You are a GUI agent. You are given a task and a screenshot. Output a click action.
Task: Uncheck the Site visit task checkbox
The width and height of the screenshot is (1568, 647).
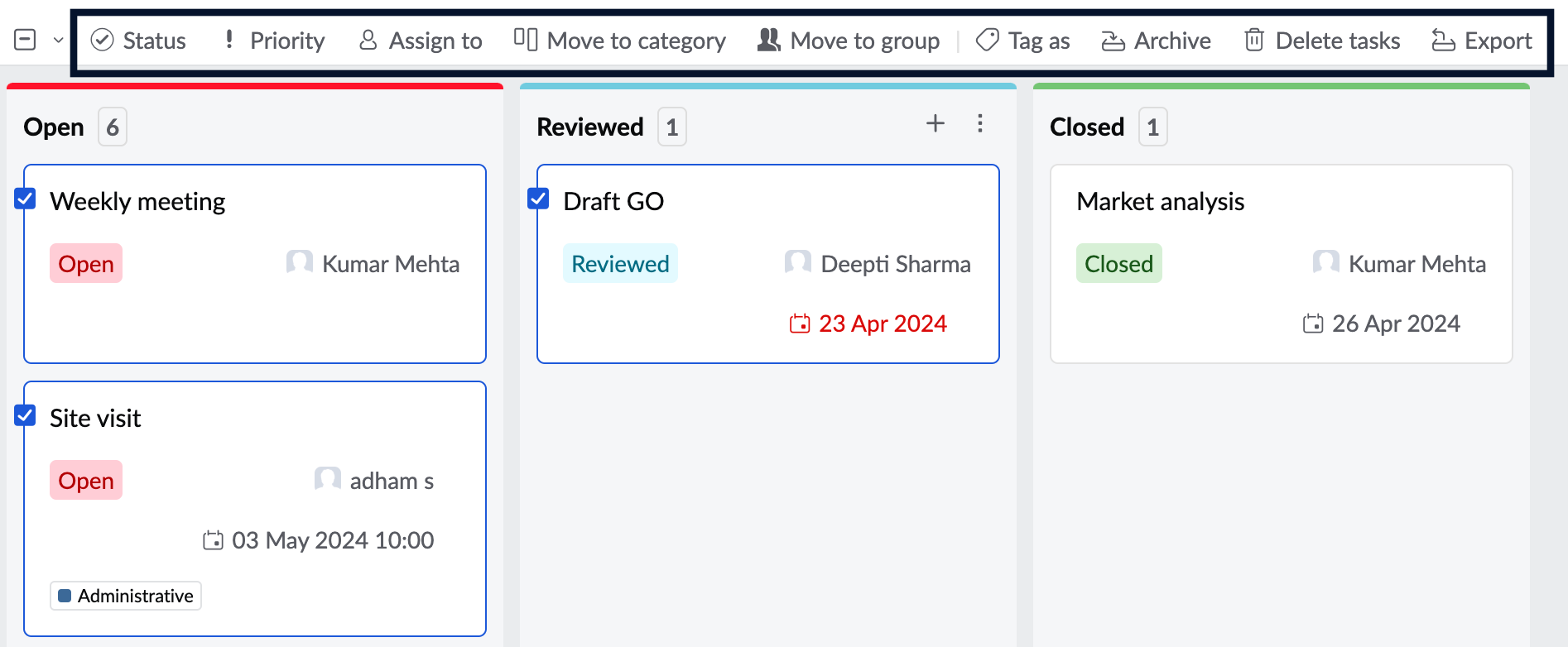(26, 415)
